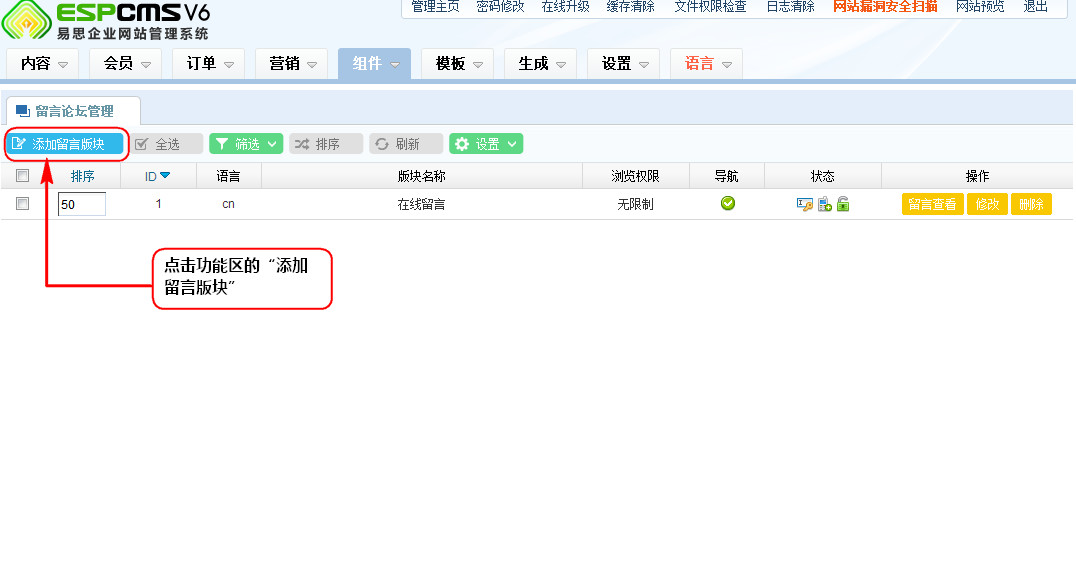Click the green navigation checkmark icon
Image resolution: width=1076 pixels, height=574 pixels.
[x=727, y=204]
